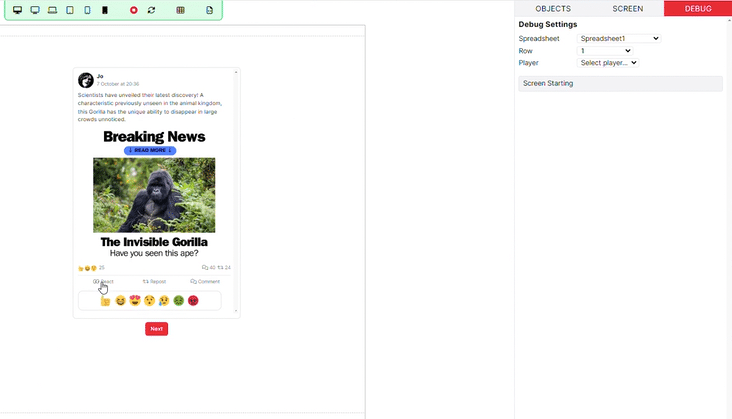Select the solid black phone preview icon
This screenshot has height=419, width=732.
(x=105, y=10)
